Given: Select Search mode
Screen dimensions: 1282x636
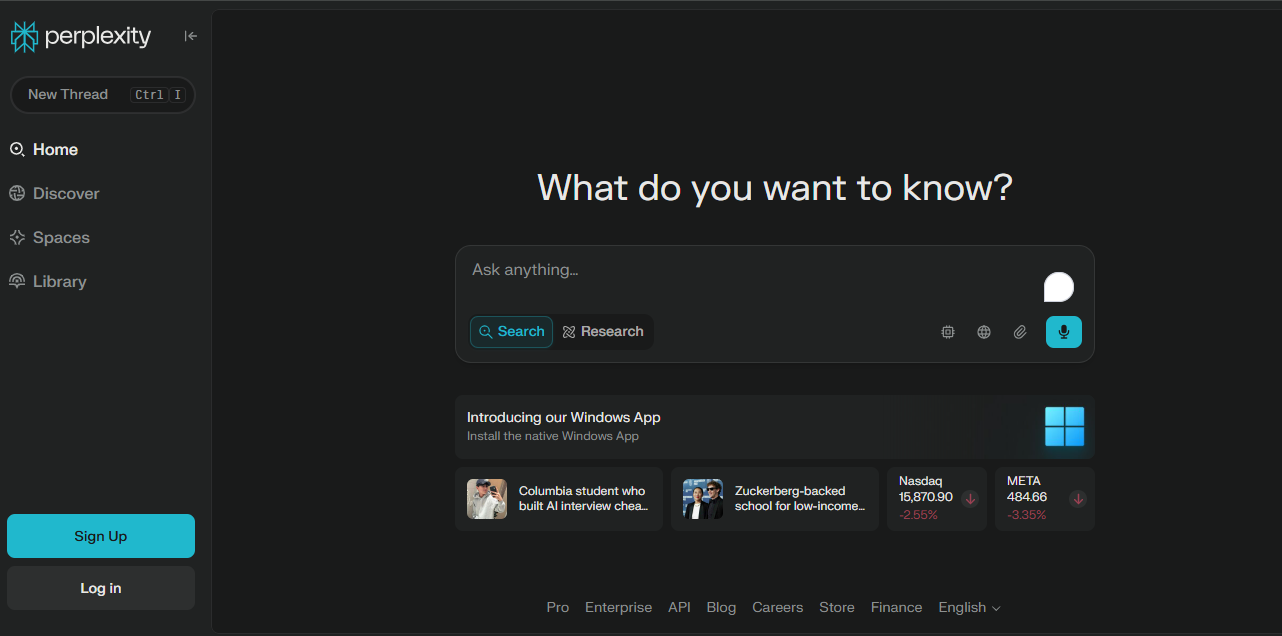Looking at the screenshot, I should tap(511, 332).
